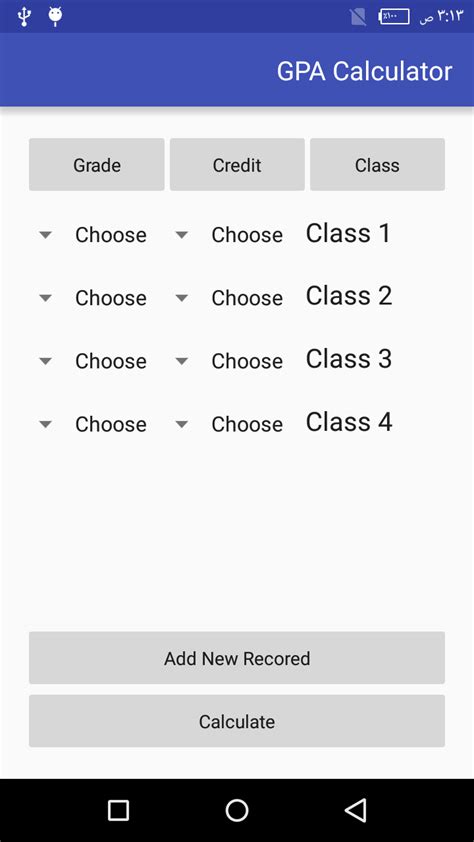
Task: Expand the credit spinner for Class 3
Action: point(230,361)
